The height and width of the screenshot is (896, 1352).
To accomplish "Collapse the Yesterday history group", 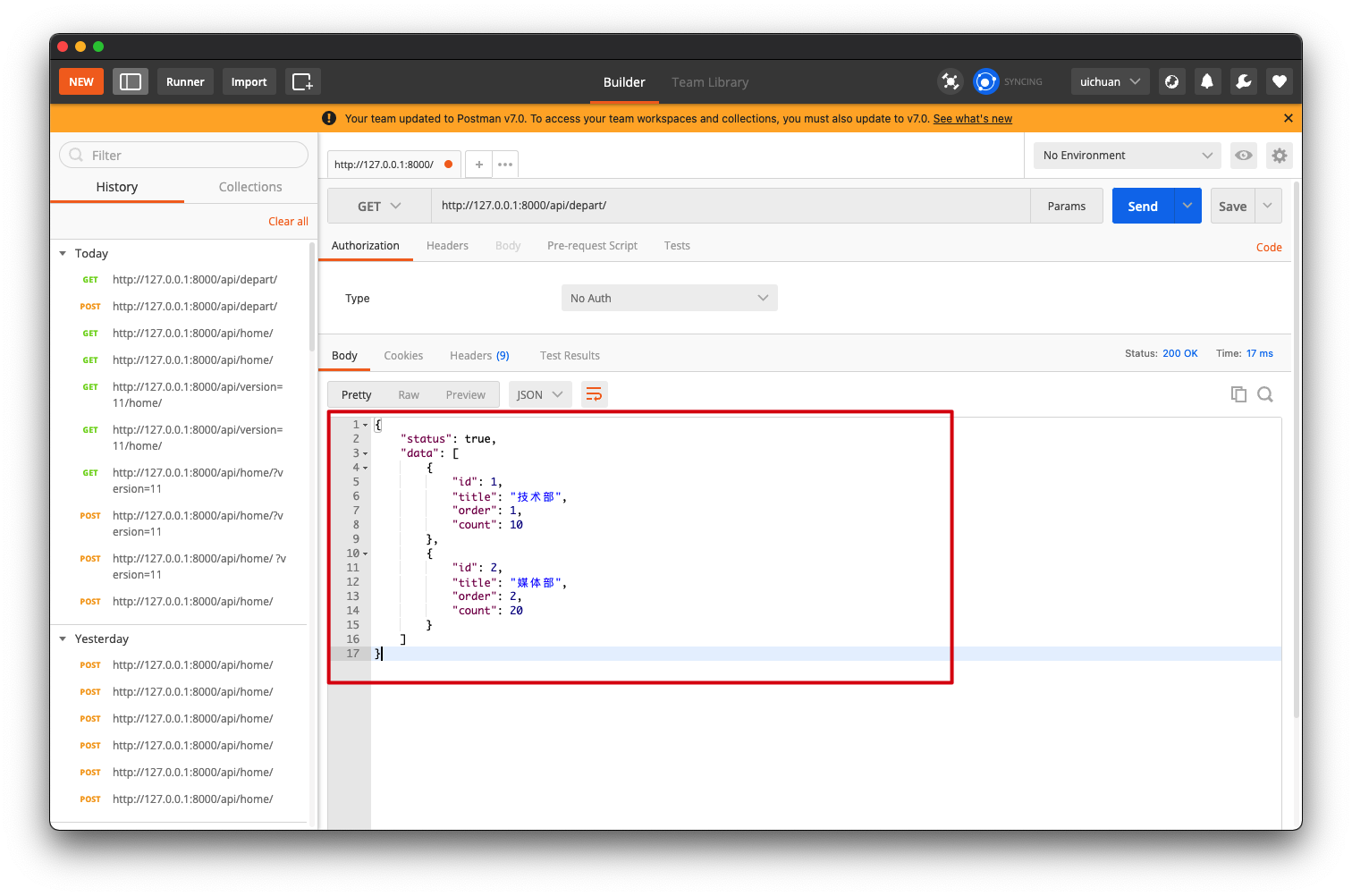I will click(63, 639).
